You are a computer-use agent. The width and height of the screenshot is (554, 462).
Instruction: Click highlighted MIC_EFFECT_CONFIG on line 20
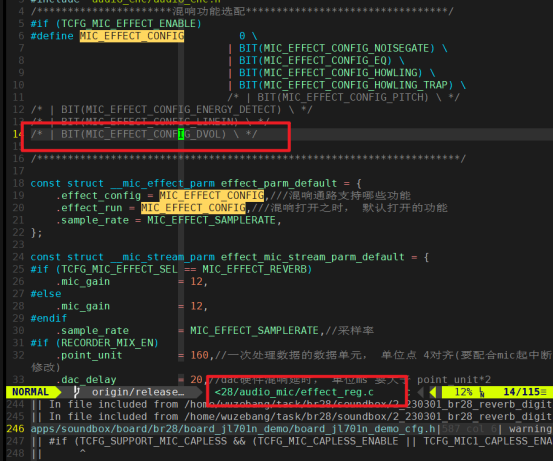click(193, 208)
